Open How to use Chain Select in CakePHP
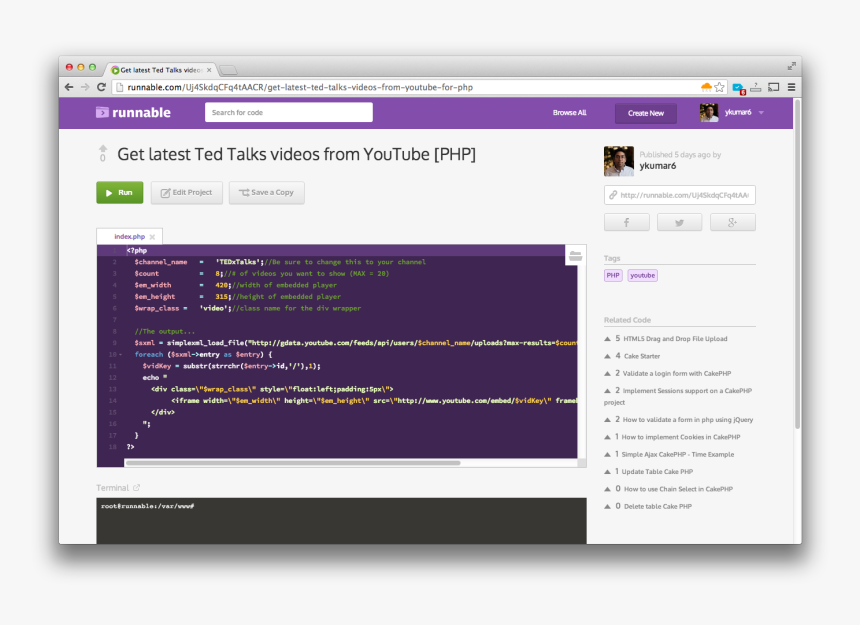The width and height of the screenshot is (860, 625). click(678, 489)
